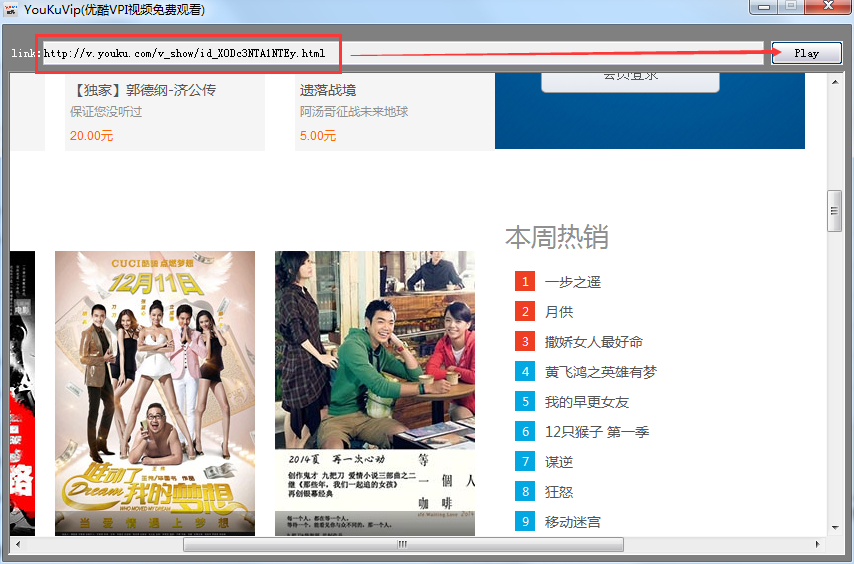Click the partially hidden 会员登录 button
This screenshot has width=854, height=564.
point(630,82)
